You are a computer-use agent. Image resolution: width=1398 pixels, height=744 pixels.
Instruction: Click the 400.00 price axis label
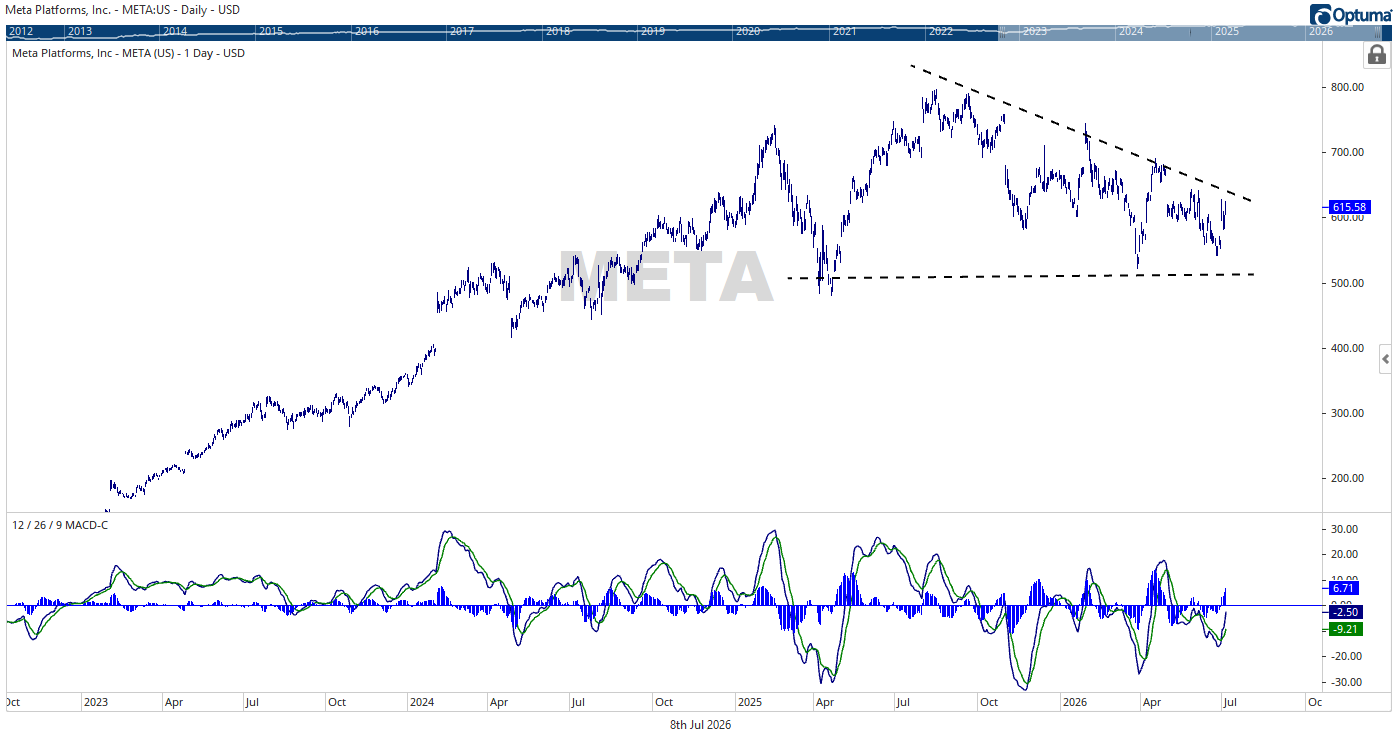[1348, 348]
